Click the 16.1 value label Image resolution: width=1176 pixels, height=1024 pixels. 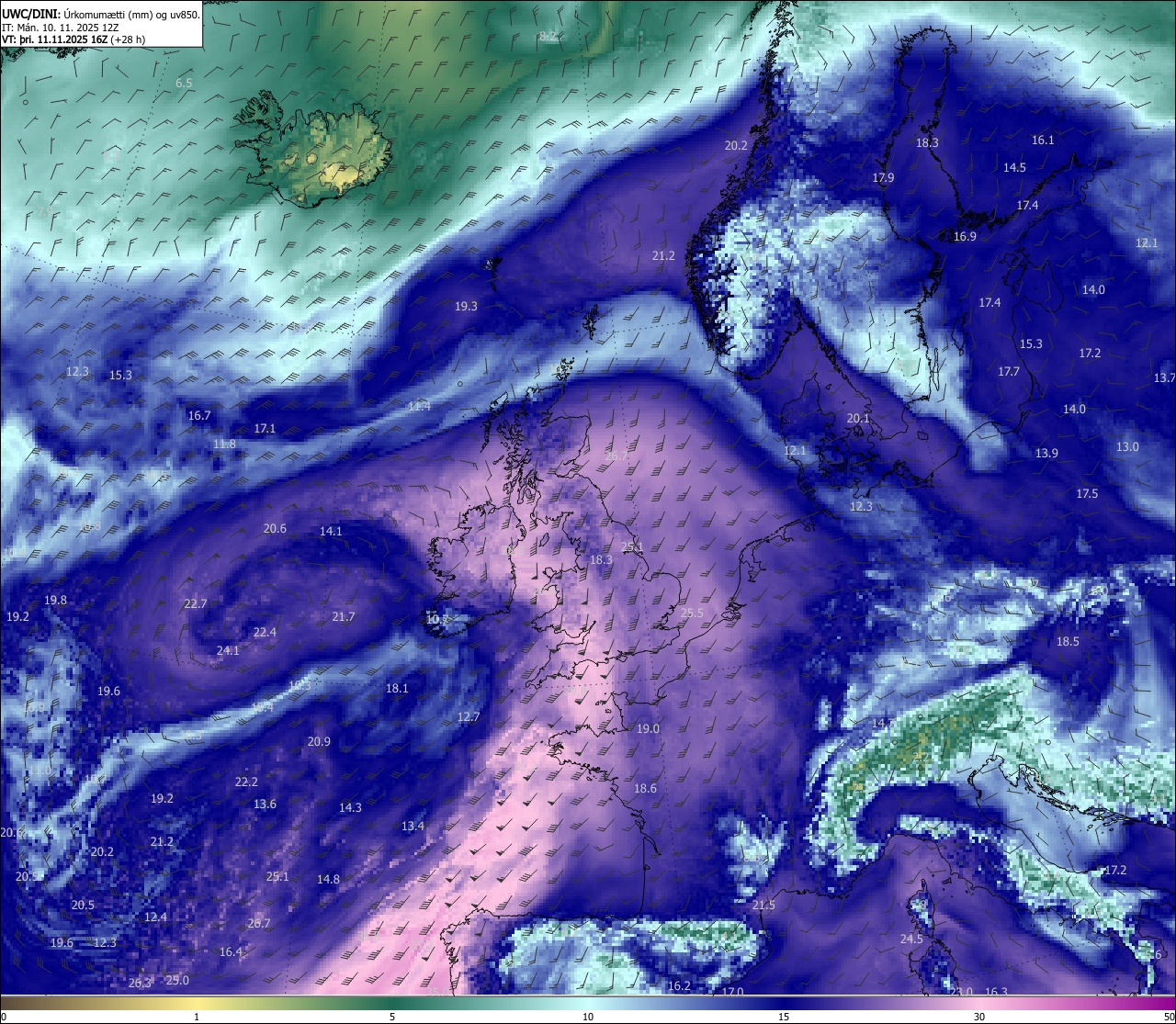(x=1043, y=141)
